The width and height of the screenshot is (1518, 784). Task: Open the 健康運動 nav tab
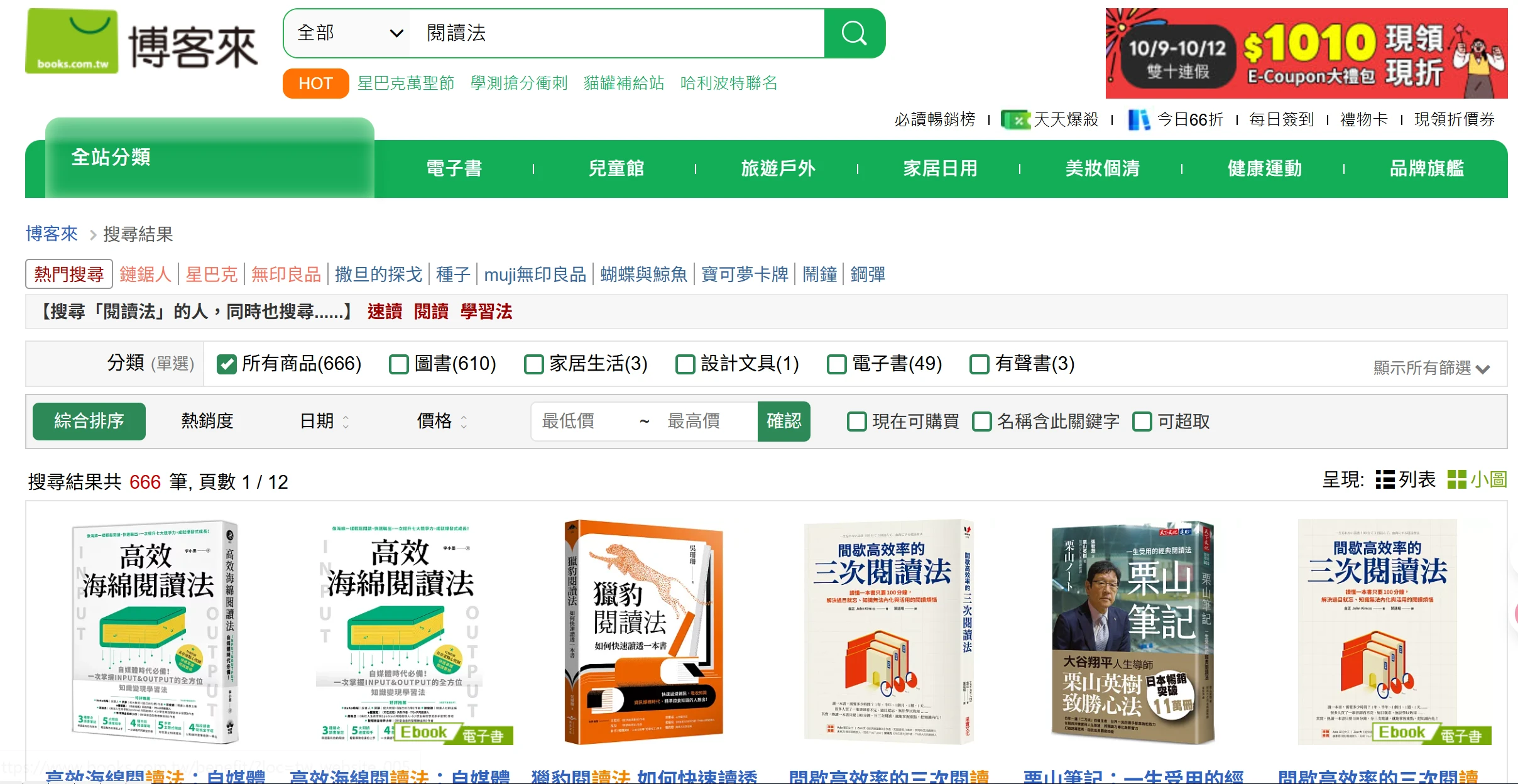(1265, 168)
